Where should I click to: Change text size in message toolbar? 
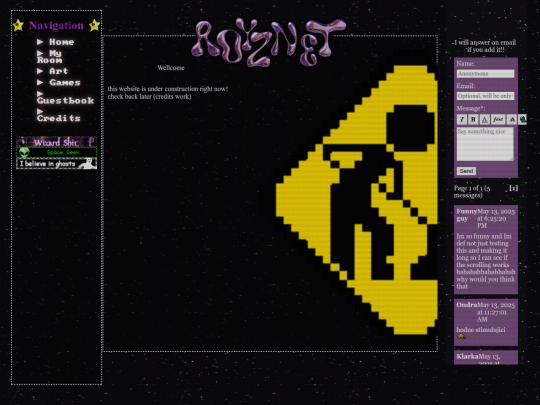click(x=512, y=119)
